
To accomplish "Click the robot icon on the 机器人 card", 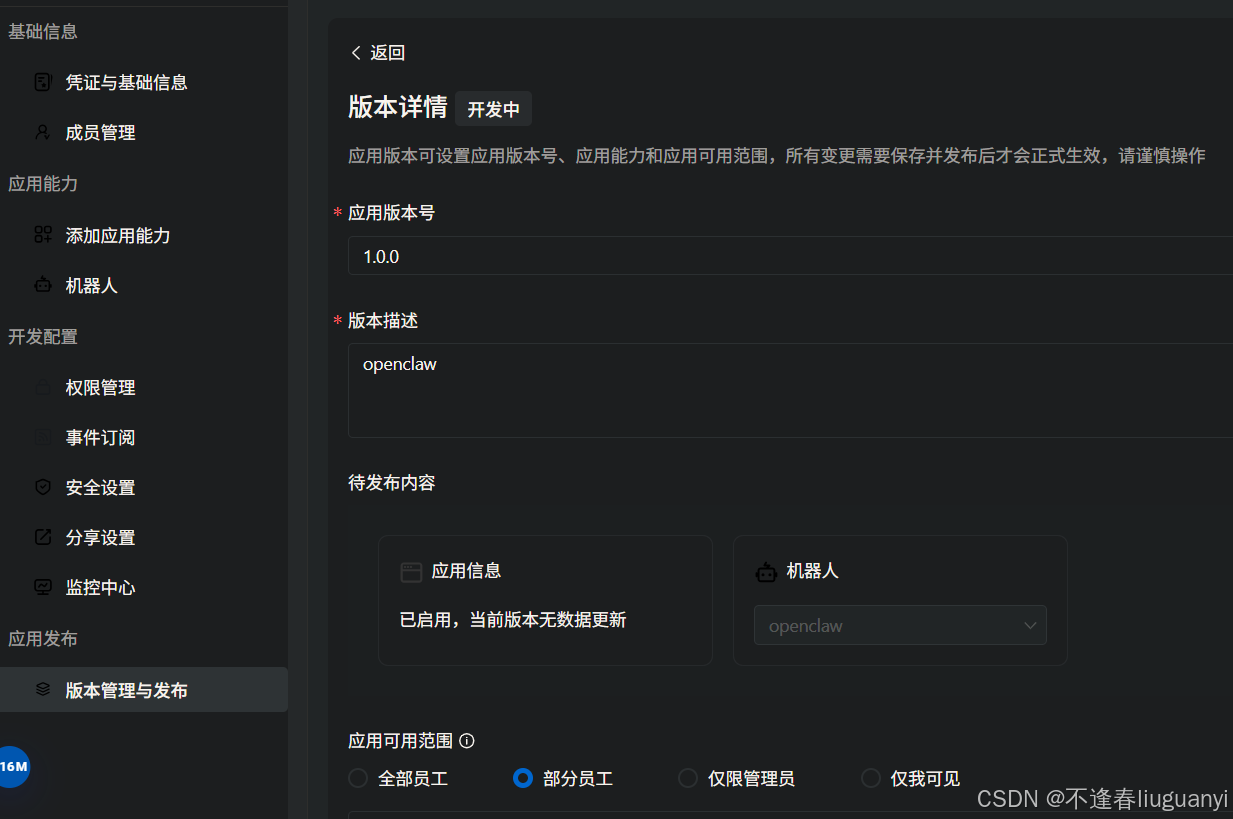I will (x=766, y=572).
